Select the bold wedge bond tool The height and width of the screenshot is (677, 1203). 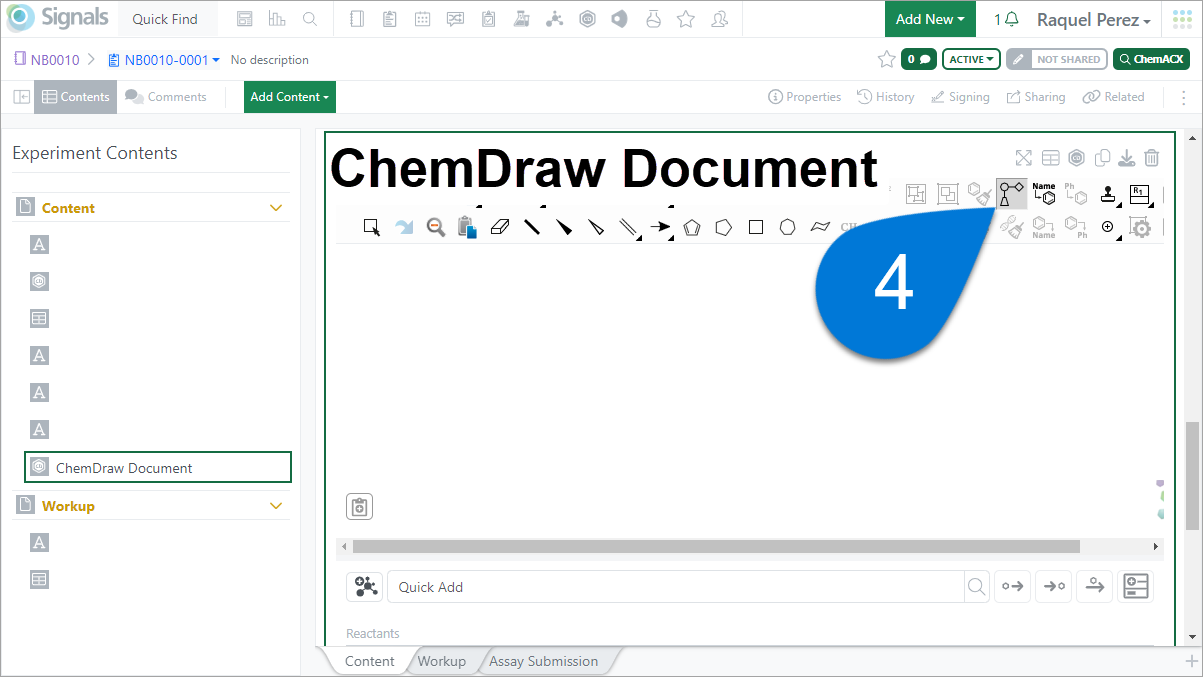[x=564, y=227]
